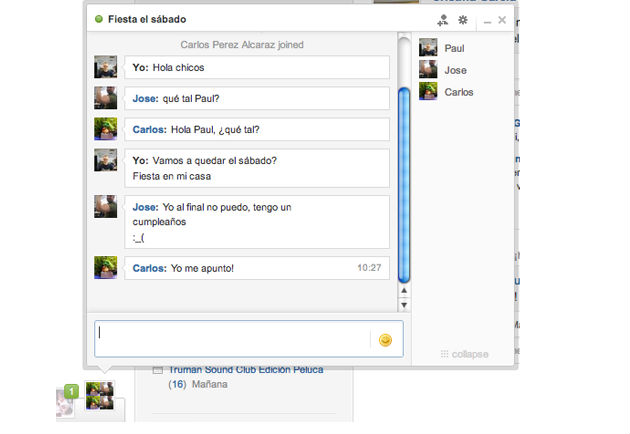
Task: Click 'Carlos Perez Alcaraz joined' notice
Action: click(242, 45)
